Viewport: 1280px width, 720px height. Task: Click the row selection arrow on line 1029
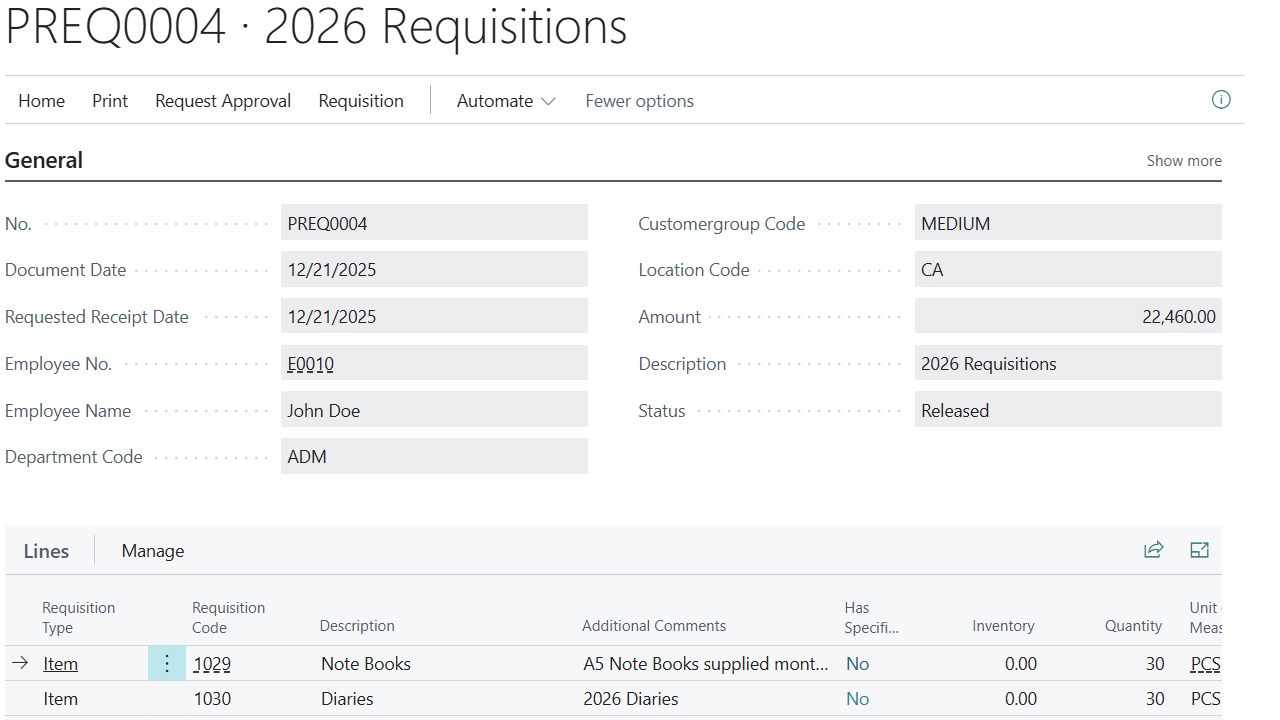coord(19,663)
